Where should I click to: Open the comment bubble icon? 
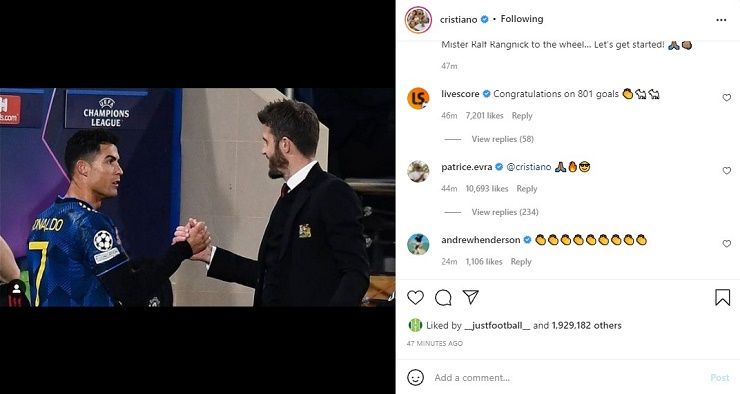point(443,297)
